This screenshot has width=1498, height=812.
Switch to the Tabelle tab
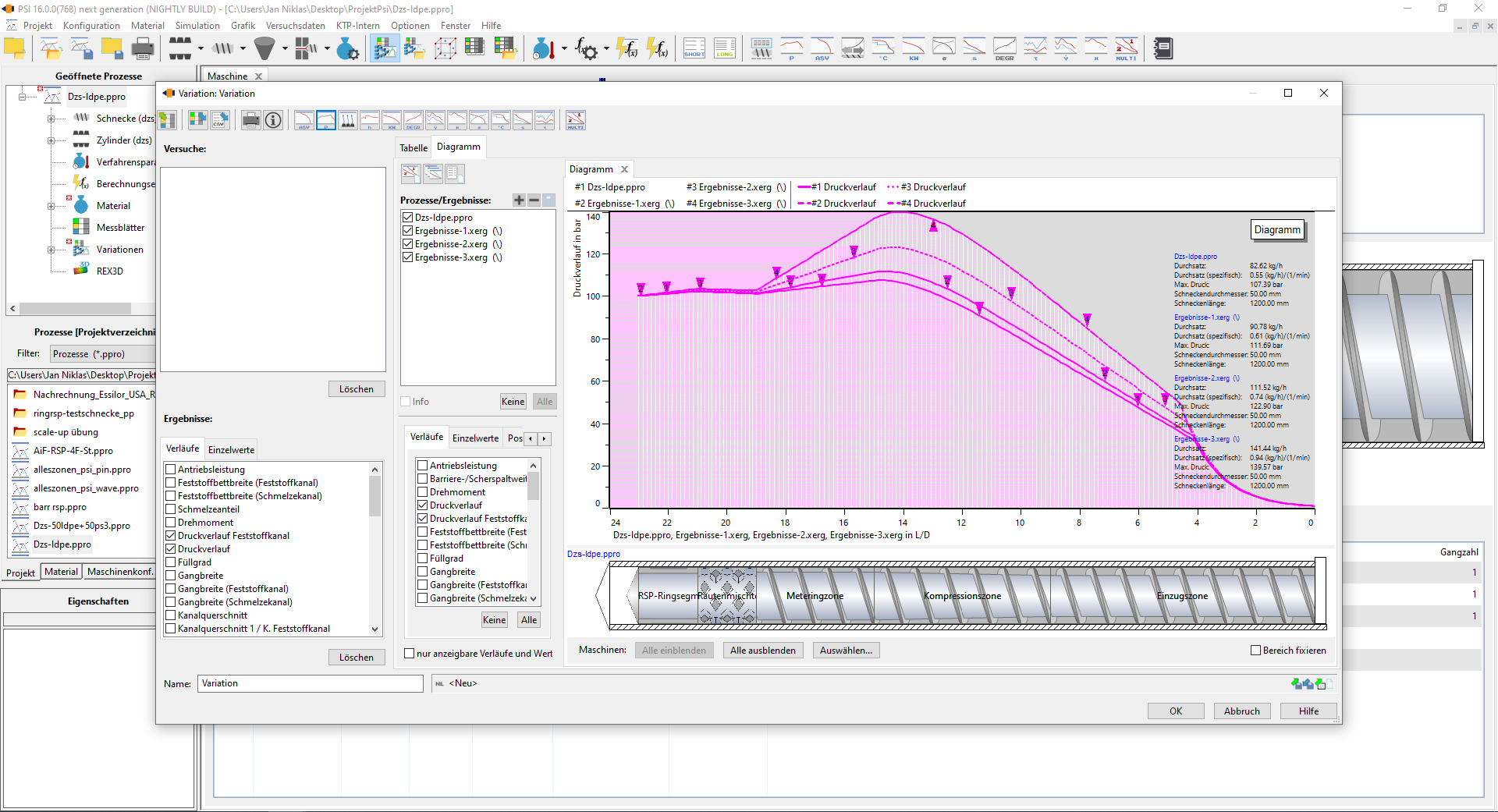(414, 148)
